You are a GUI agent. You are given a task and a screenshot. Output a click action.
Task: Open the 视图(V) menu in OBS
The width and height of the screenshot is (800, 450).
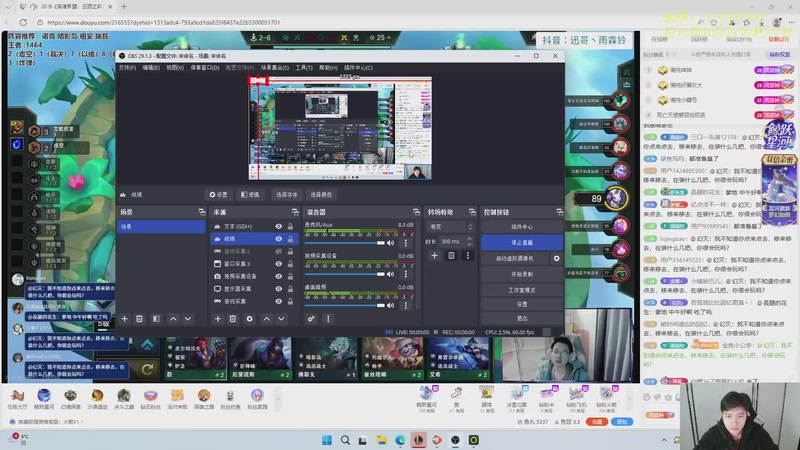pos(174,68)
